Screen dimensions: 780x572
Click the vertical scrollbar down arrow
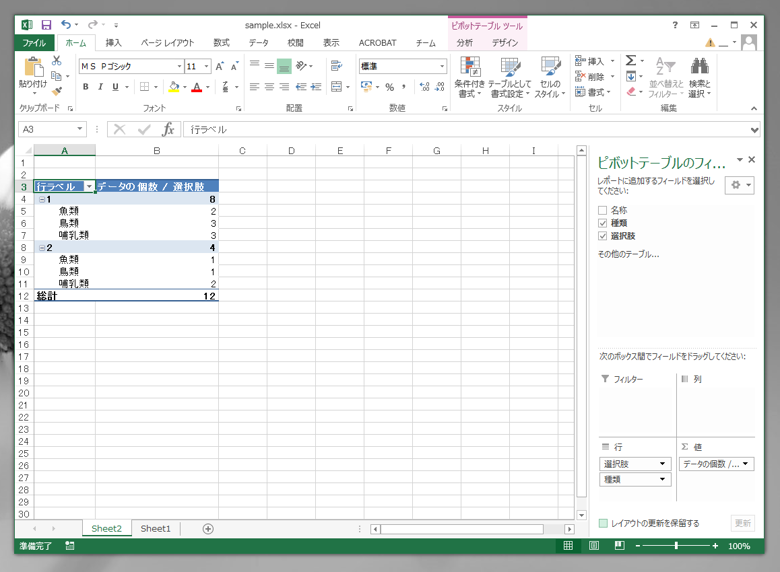(581, 515)
